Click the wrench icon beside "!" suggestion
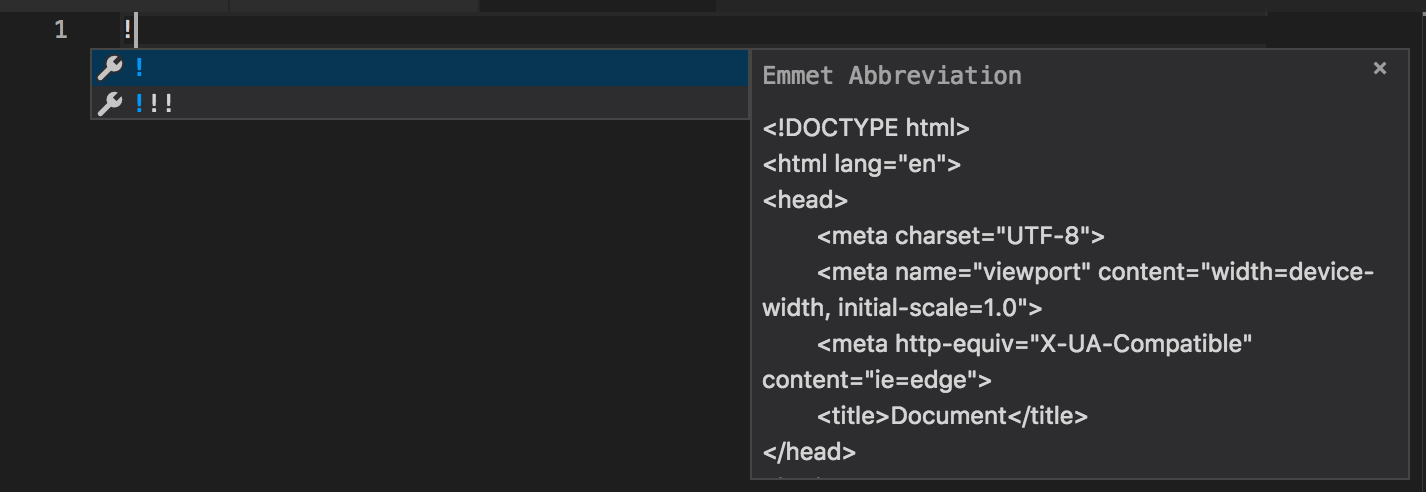 pyautogui.click(x=110, y=68)
